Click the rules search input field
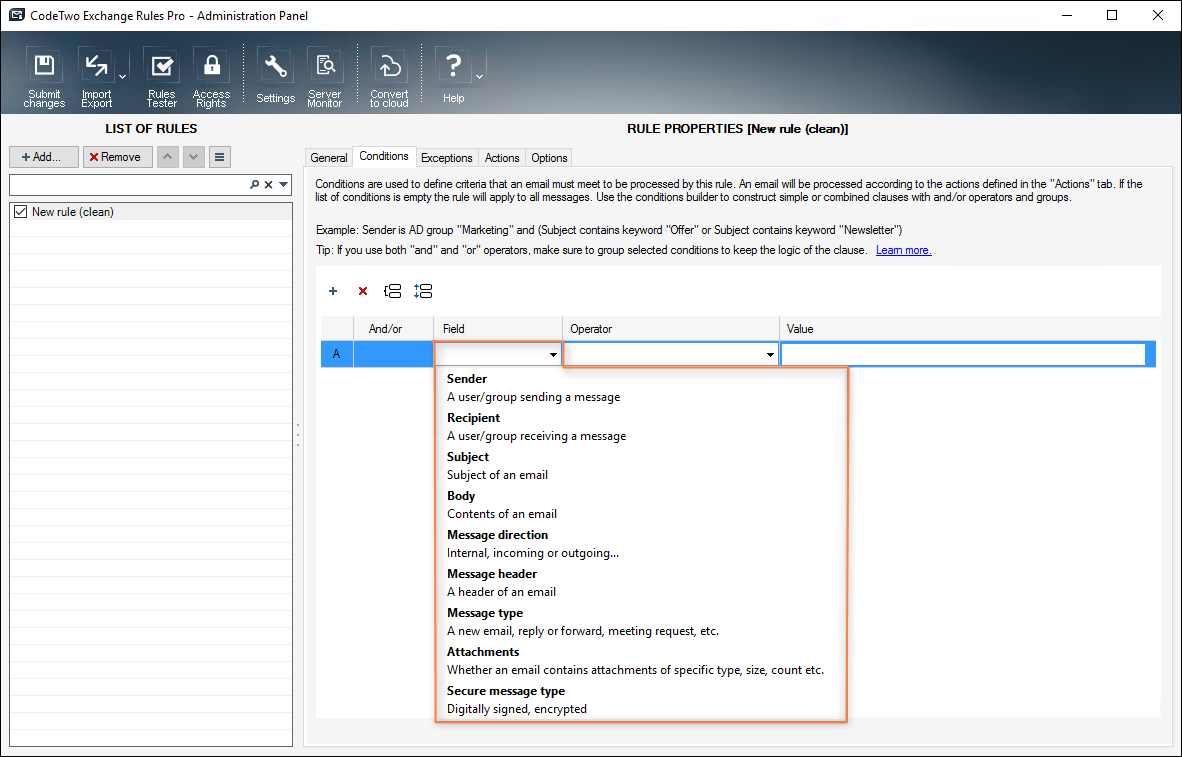Image resolution: width=1182 pixels, height=757 pixels. (128, 185)
